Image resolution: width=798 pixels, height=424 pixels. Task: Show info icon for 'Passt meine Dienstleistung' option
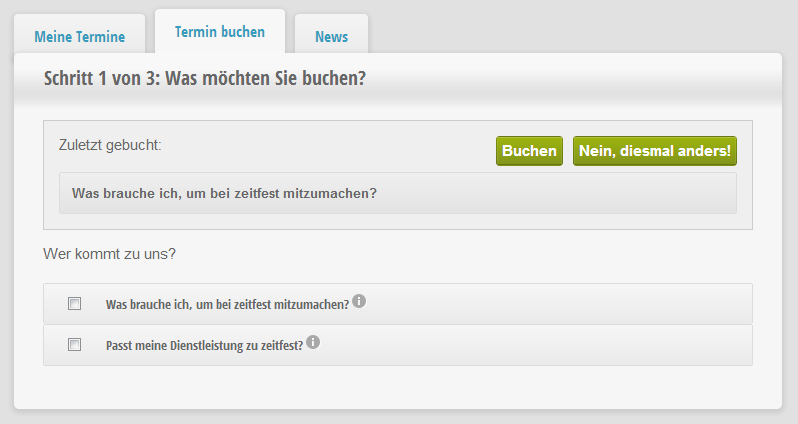coord(313,342)
